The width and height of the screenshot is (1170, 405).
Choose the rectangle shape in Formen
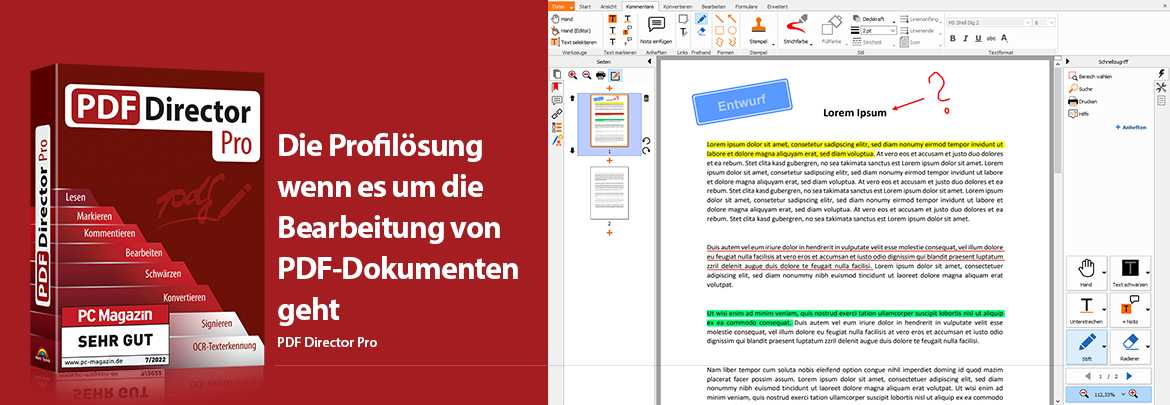[718, 31]
